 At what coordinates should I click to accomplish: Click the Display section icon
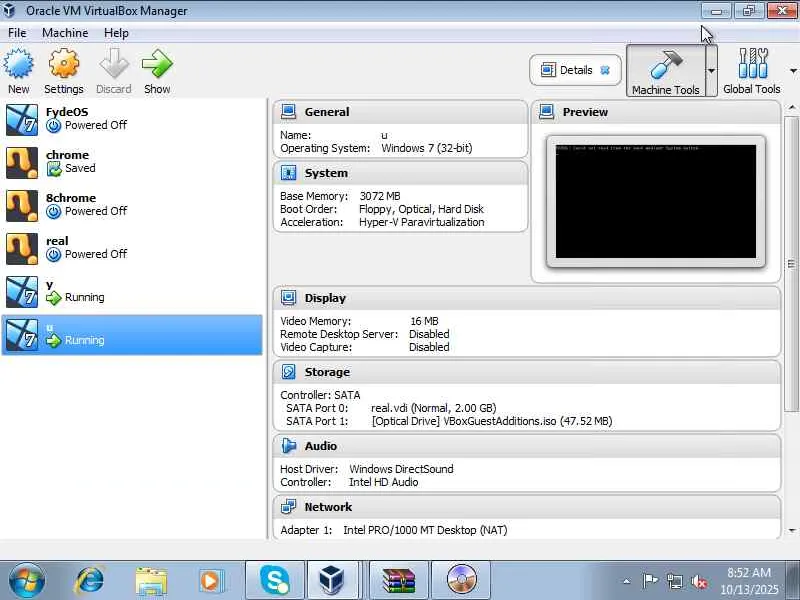288,297
